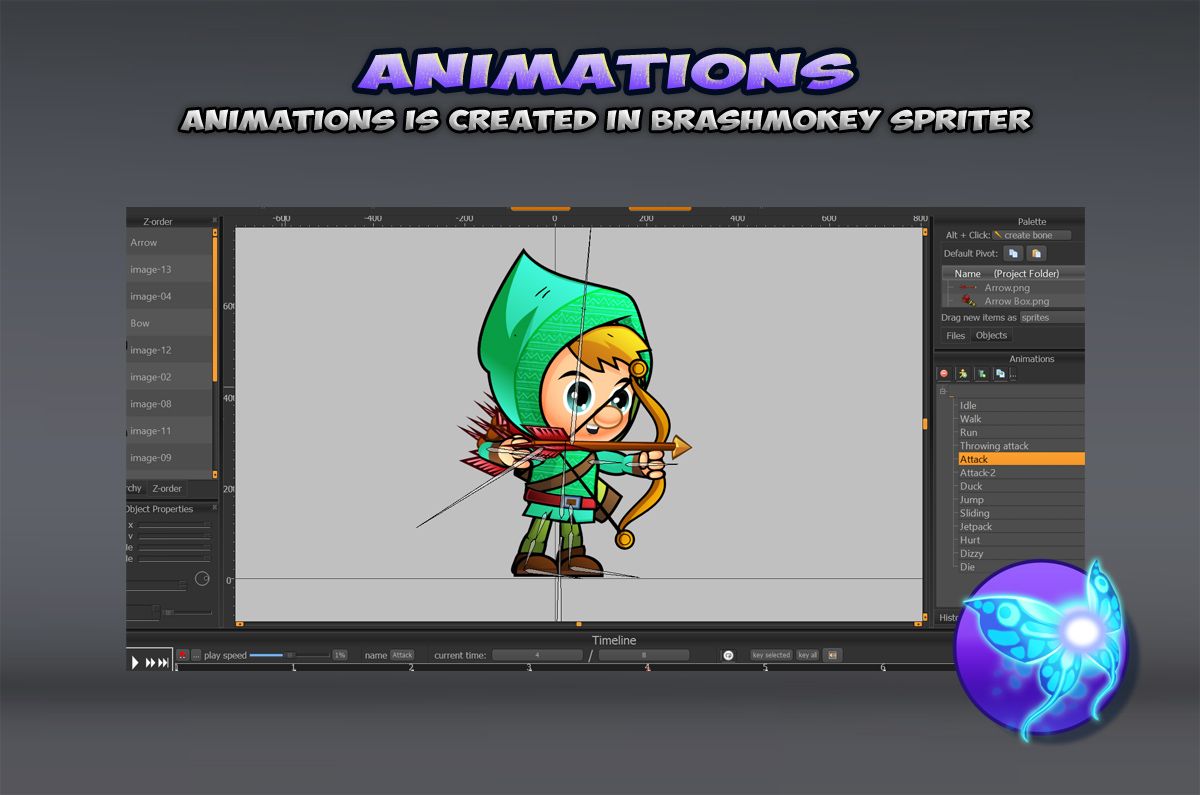The image size is (1200, 795).
Task: Click the round loop toggle in timeline
Action: 728,655
